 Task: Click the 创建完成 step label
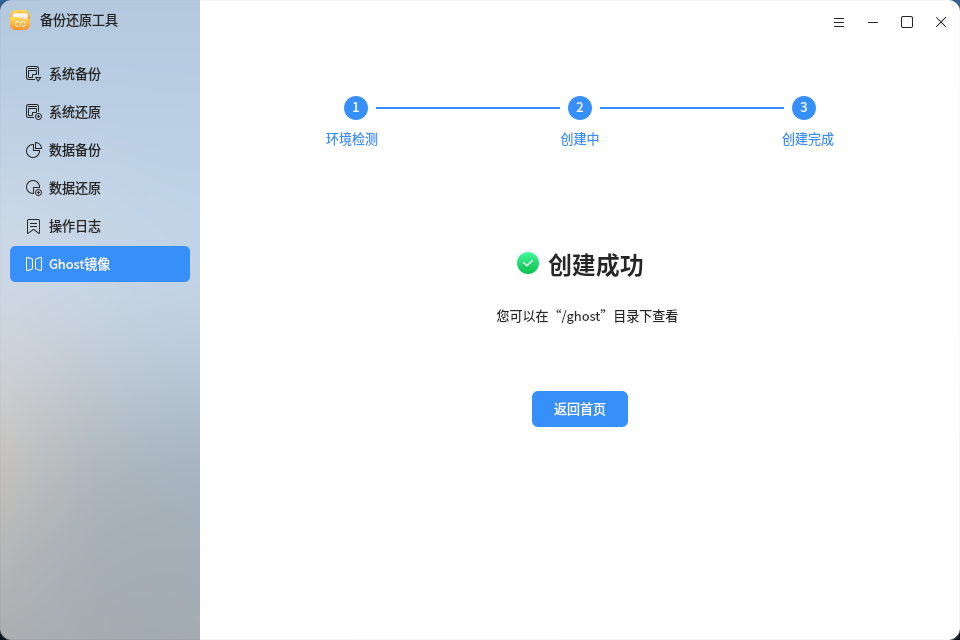(808, 140)
